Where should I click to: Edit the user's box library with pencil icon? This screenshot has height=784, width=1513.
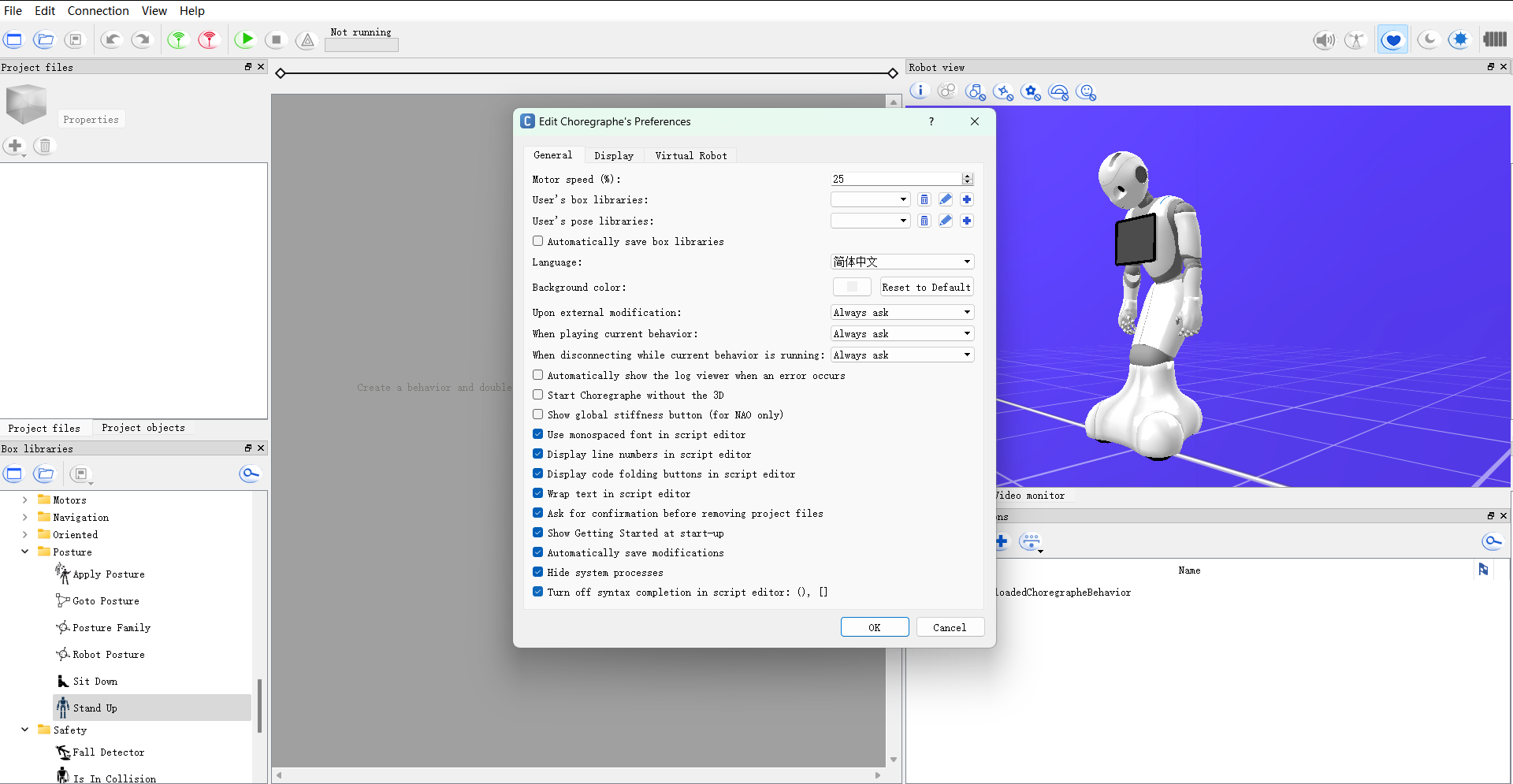(x=946, y=199)
